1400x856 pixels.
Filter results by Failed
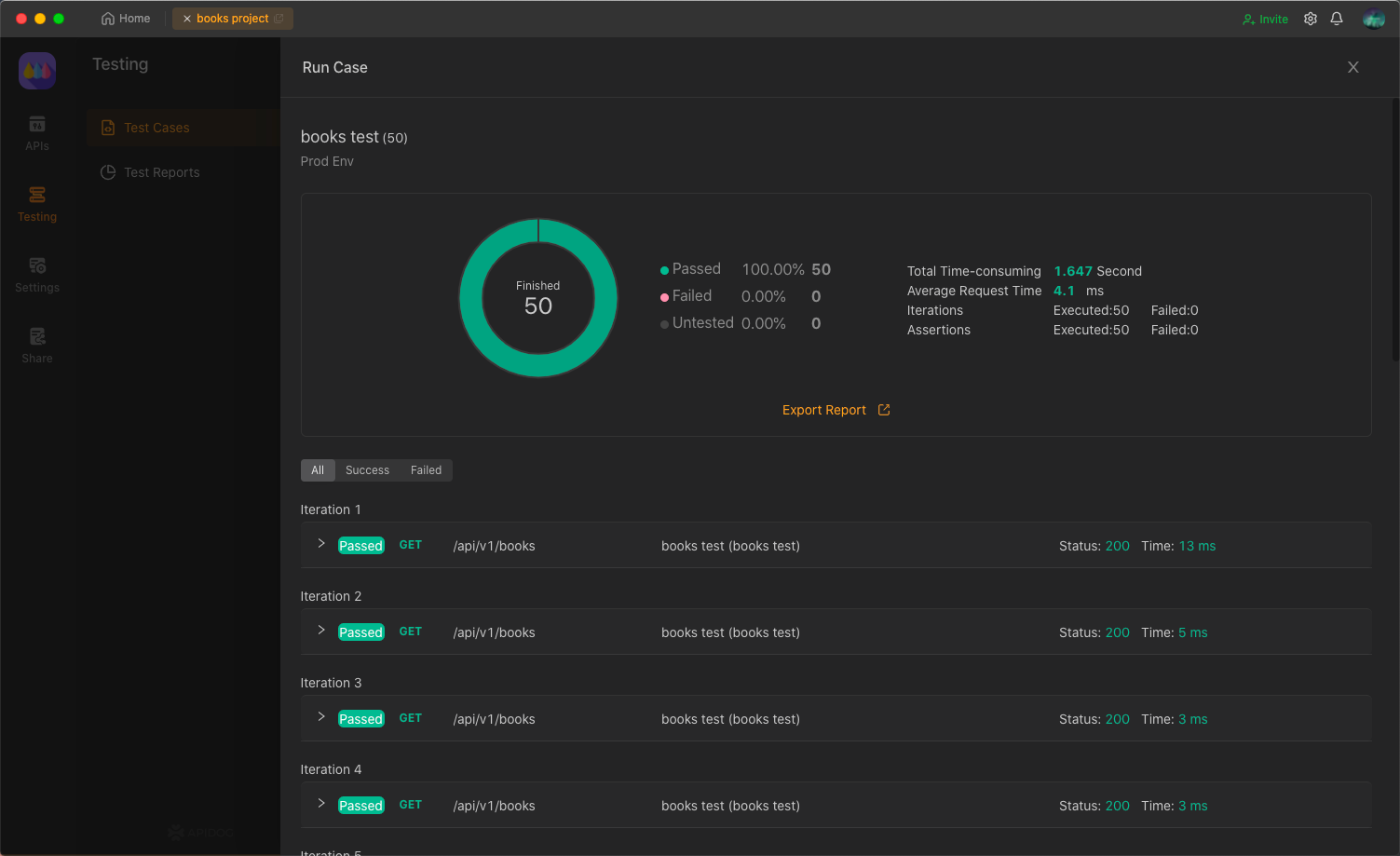tap(427, 470)
